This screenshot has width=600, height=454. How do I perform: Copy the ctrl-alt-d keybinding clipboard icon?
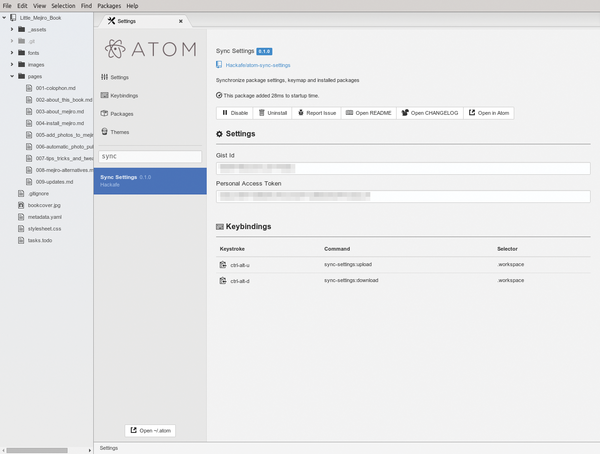point(223,281)
